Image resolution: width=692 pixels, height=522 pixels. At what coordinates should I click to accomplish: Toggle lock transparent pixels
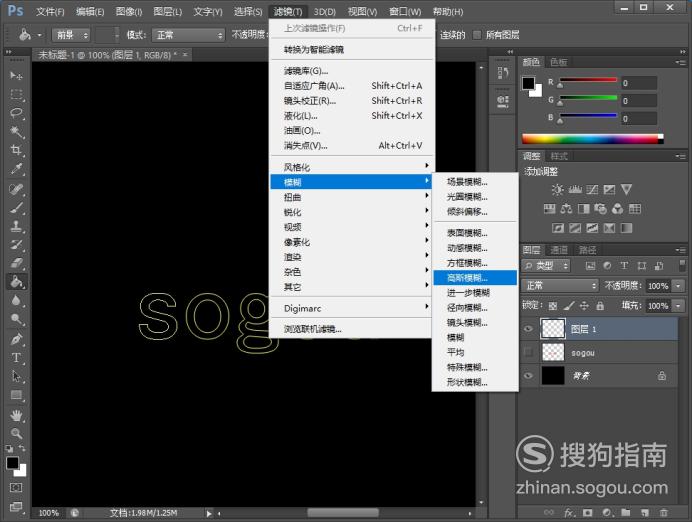pos(553,305)
